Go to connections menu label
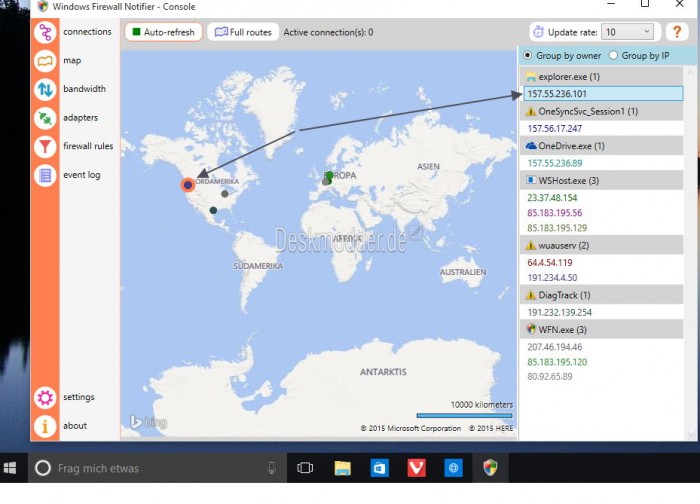The image size is (700, 504). [87, 32]
